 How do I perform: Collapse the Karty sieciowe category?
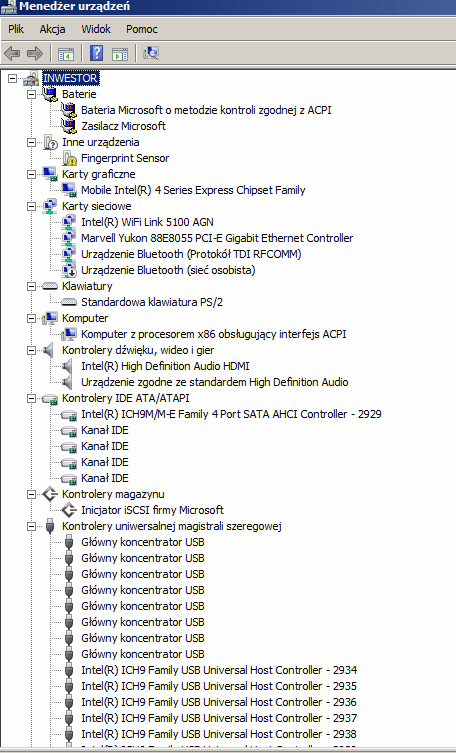(x=31, y=206)
